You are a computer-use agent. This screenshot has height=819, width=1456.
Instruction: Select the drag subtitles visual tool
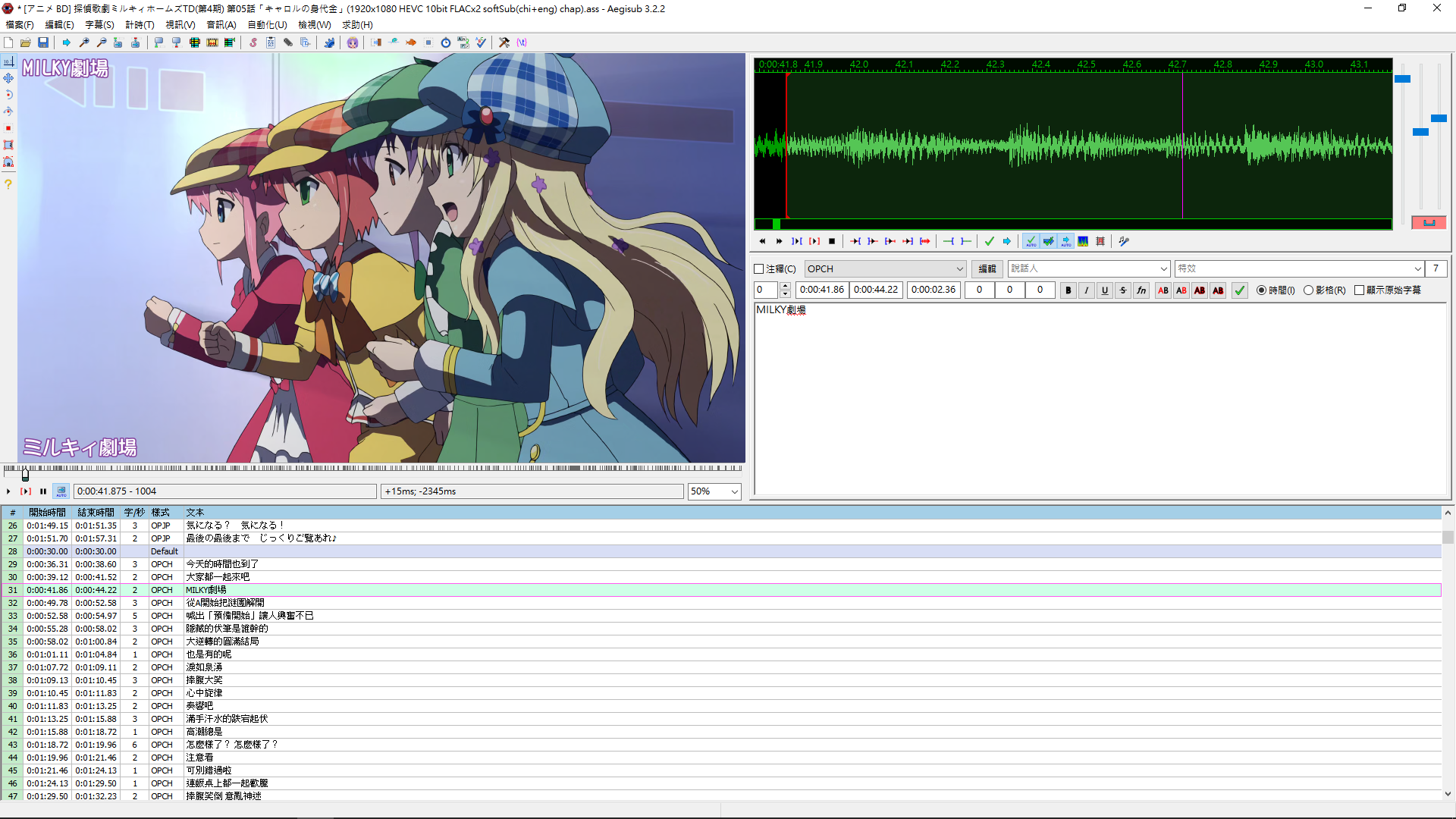click(8, 78)
